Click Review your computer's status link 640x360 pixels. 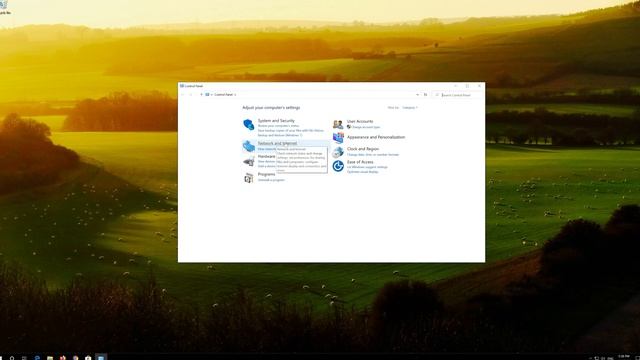[278, 126]
